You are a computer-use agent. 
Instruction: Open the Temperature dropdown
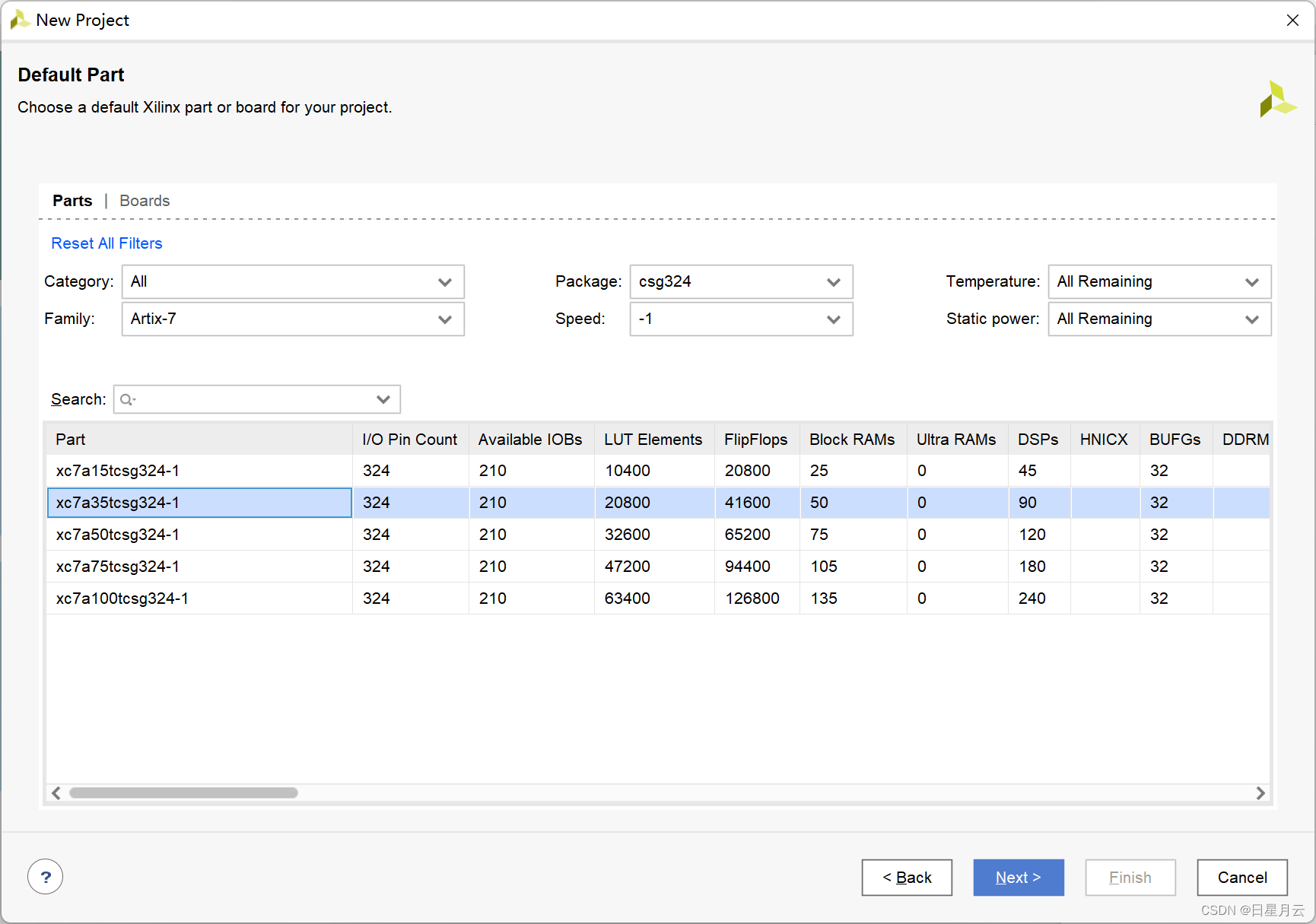(1159, 282)
